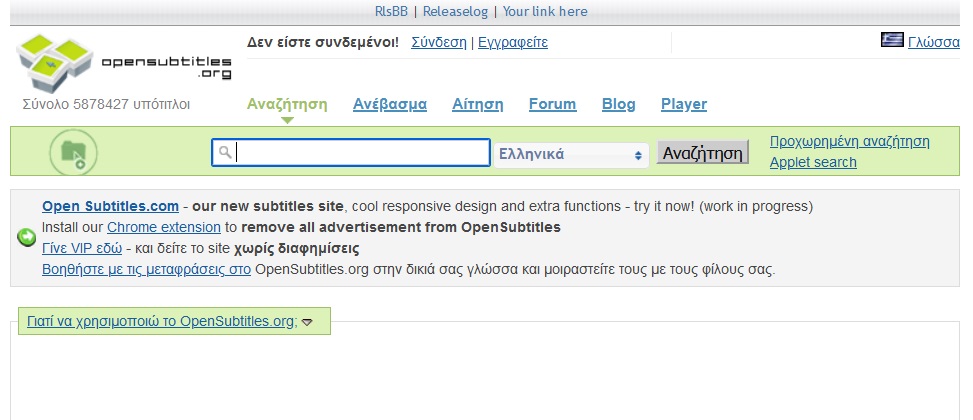Go to the Forum tab

point(552,104)
